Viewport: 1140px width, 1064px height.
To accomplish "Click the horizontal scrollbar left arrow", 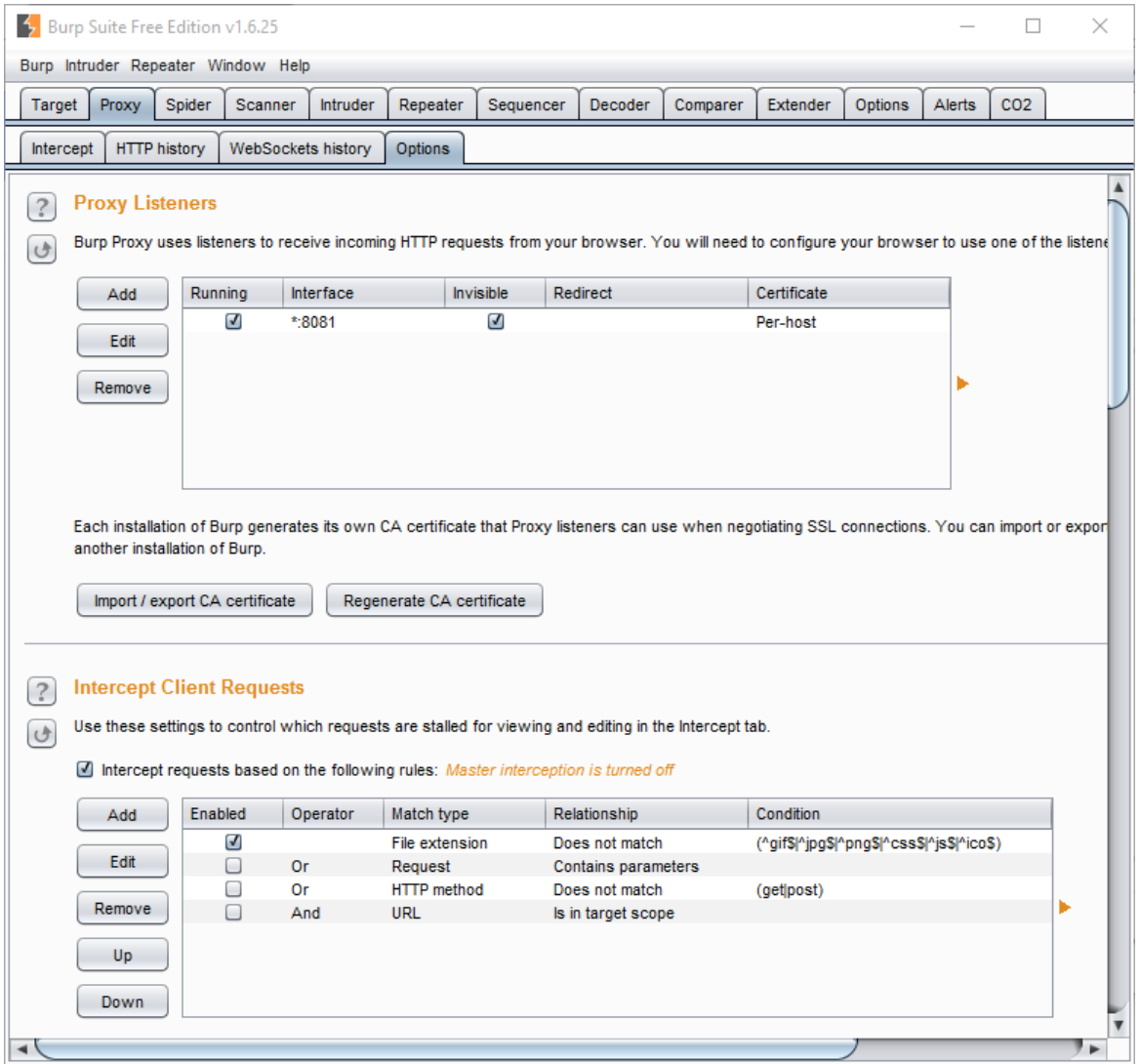I will click(x=21, y=1048).
